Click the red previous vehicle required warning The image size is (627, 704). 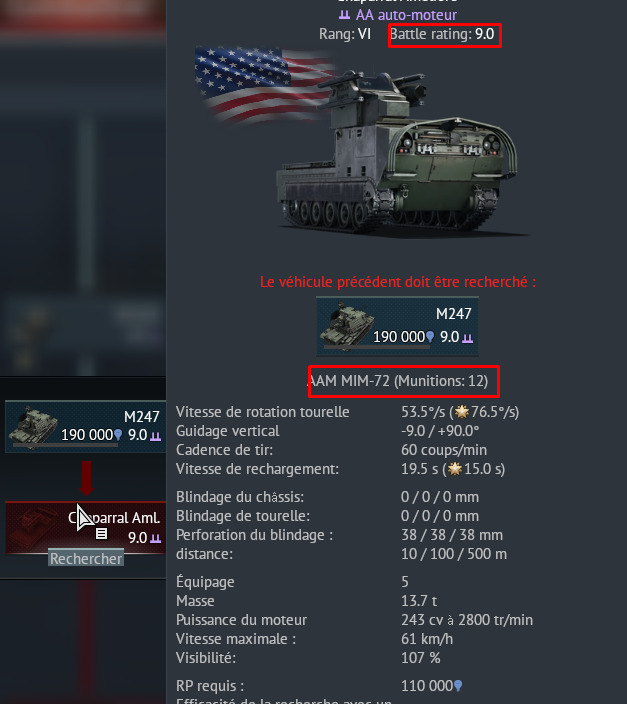pyautogui.click(x=398, y=282)
